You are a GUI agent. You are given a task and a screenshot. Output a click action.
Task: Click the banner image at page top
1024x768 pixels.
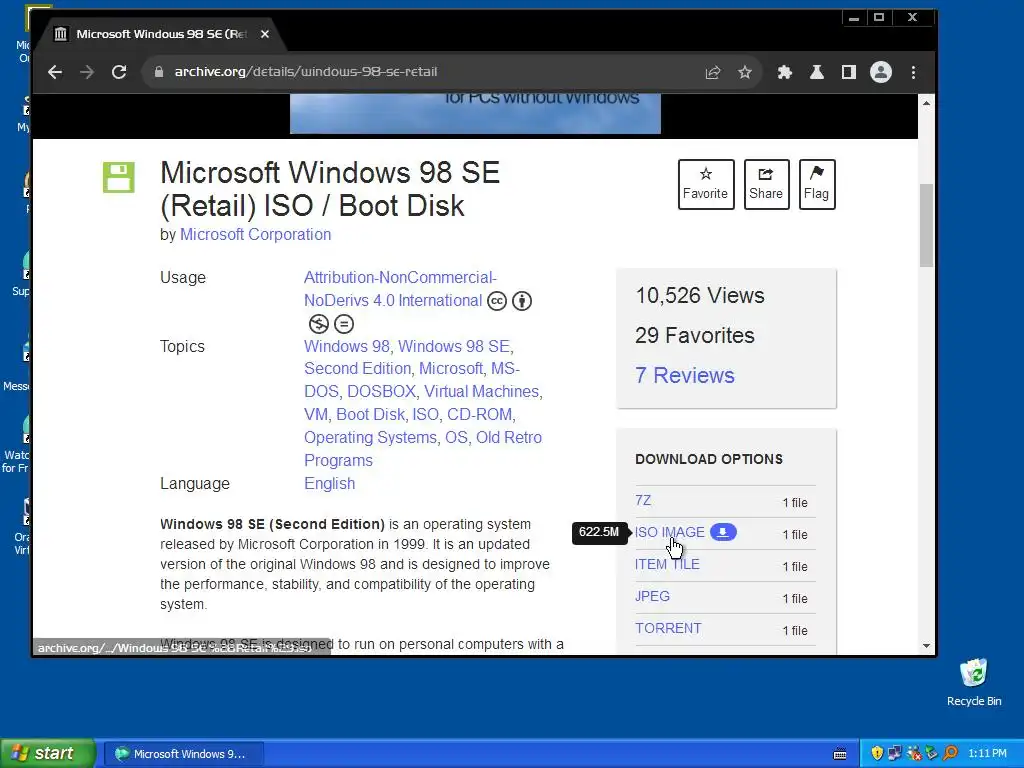coord(475,114)
